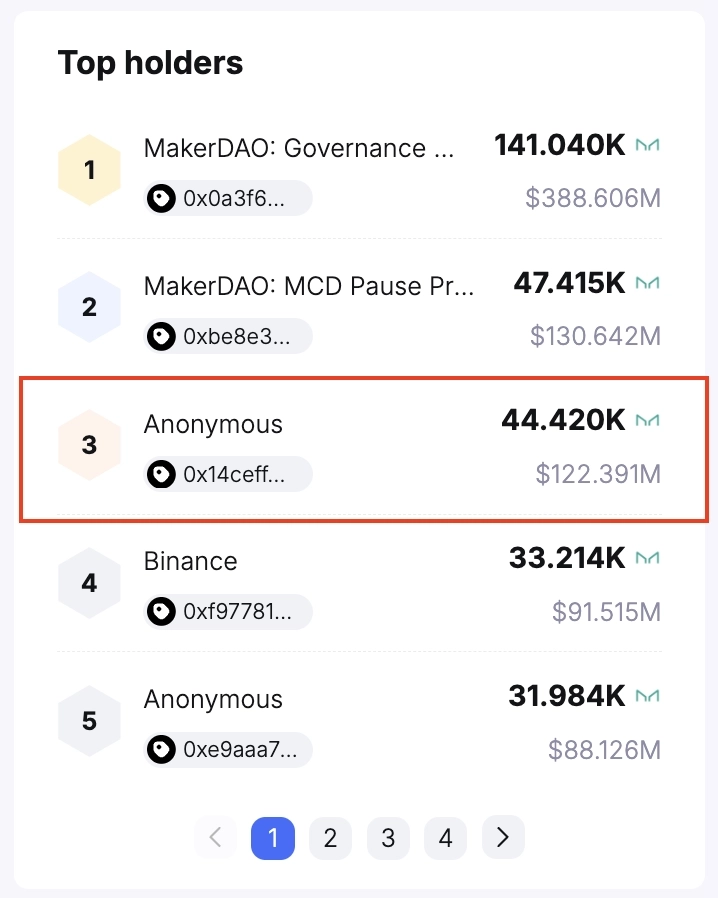Click the rank 3 orange hexagon badge
This screenshot has height=898, width=718.
[89, 445]
